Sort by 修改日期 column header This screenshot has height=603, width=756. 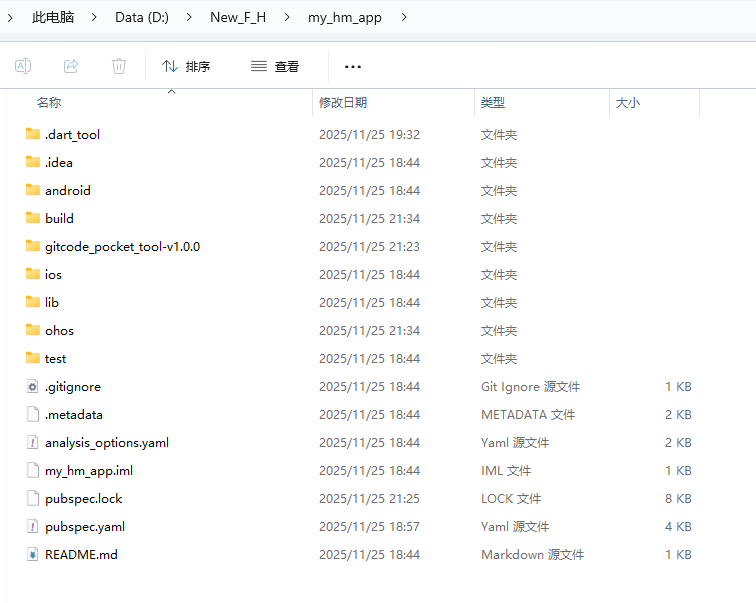tap(343, 103)
